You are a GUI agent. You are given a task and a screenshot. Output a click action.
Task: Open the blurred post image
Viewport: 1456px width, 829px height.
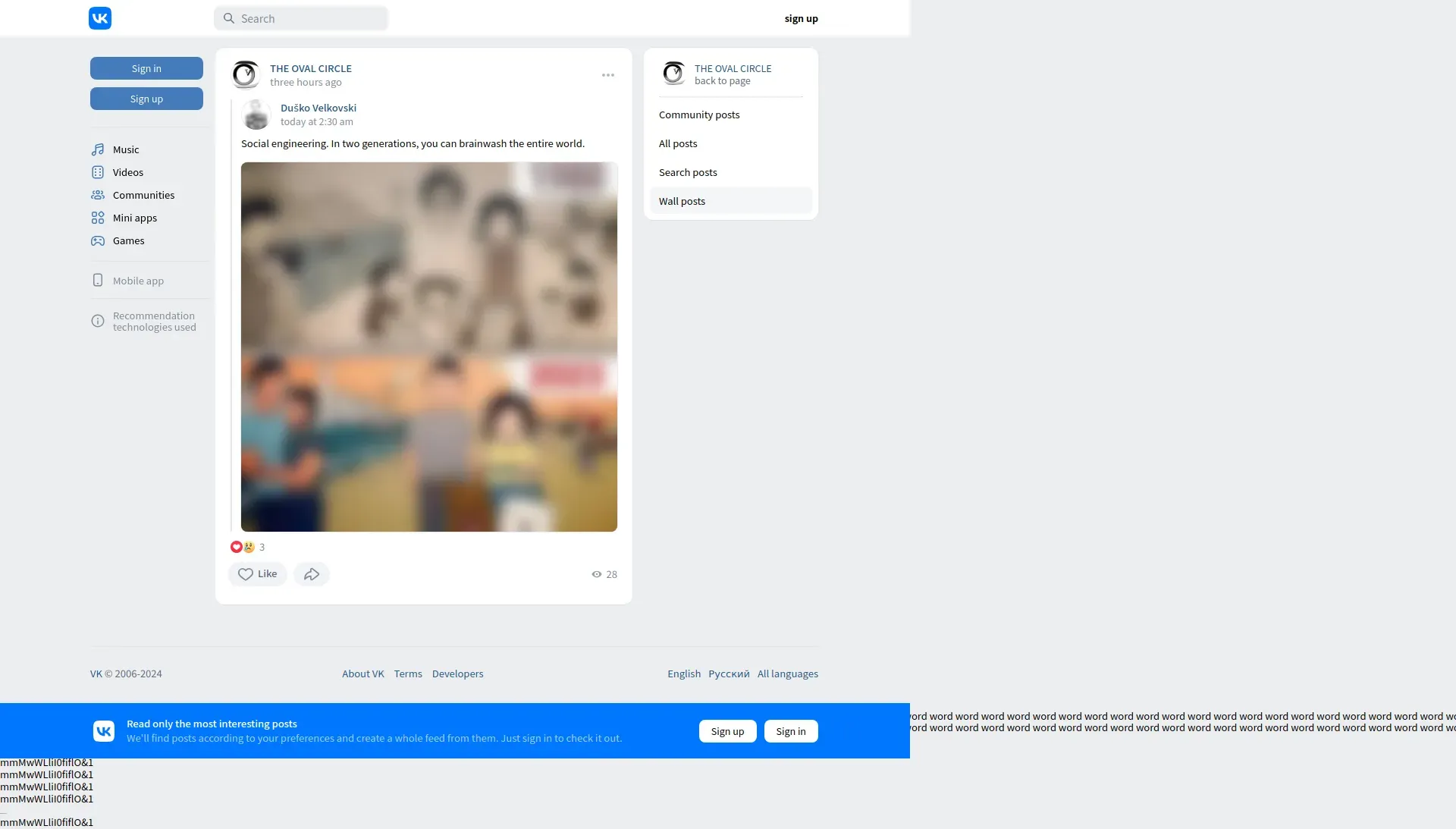pyautogui.click(x=429, y=347)
